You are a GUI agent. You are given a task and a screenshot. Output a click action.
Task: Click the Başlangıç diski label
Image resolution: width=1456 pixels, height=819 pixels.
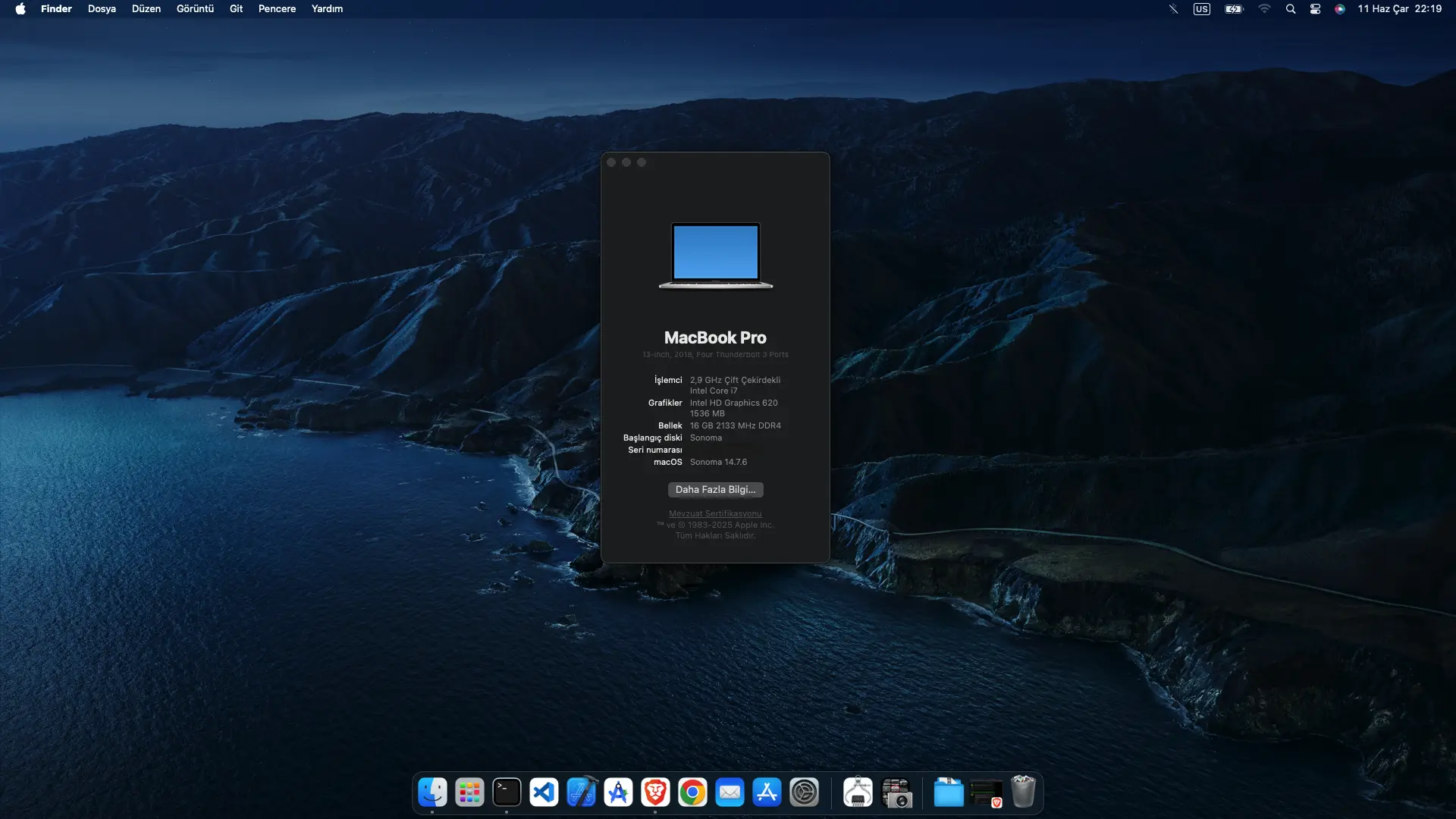click(x=652, y=438)
